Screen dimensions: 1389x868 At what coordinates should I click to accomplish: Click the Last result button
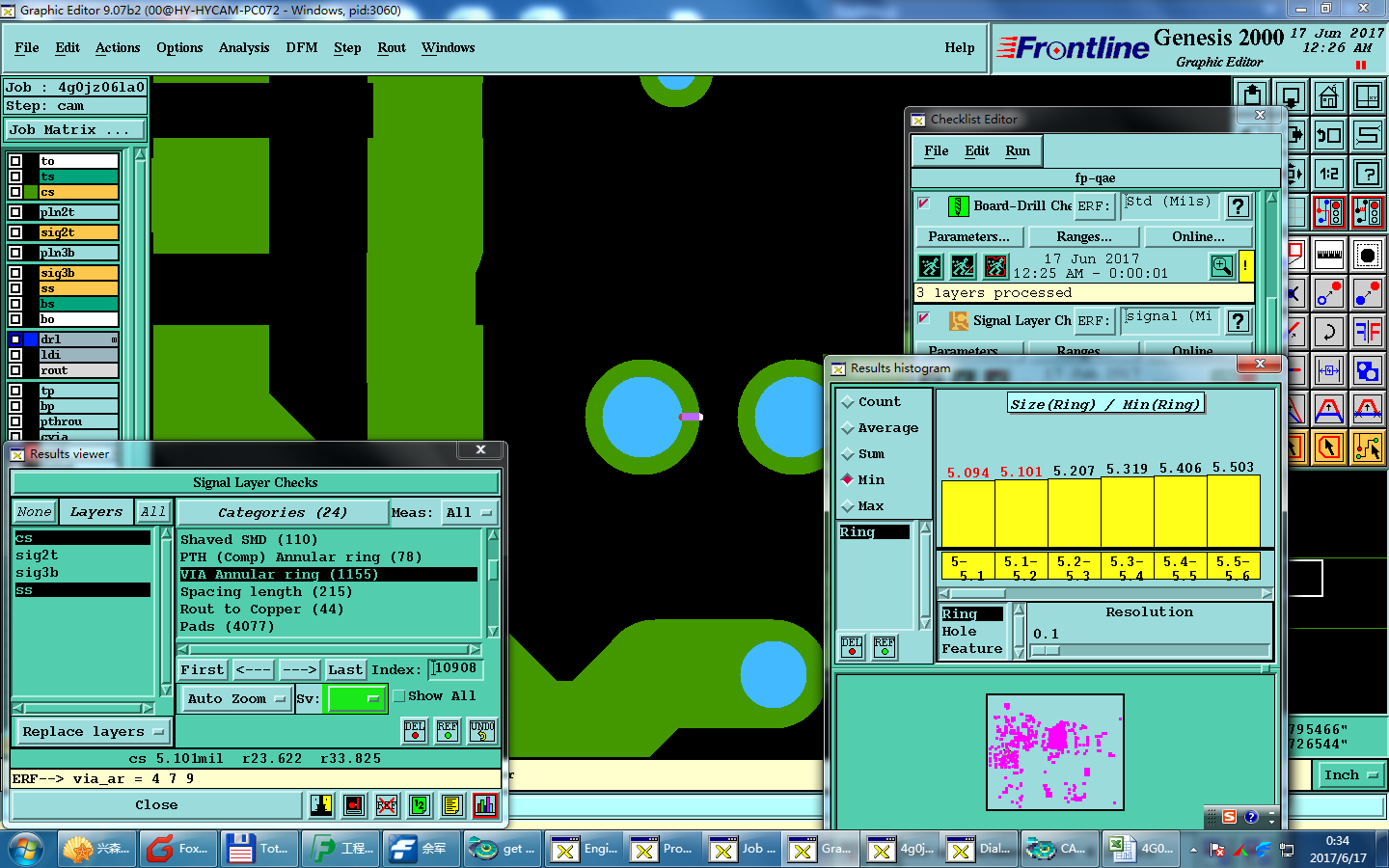(345, 669)
